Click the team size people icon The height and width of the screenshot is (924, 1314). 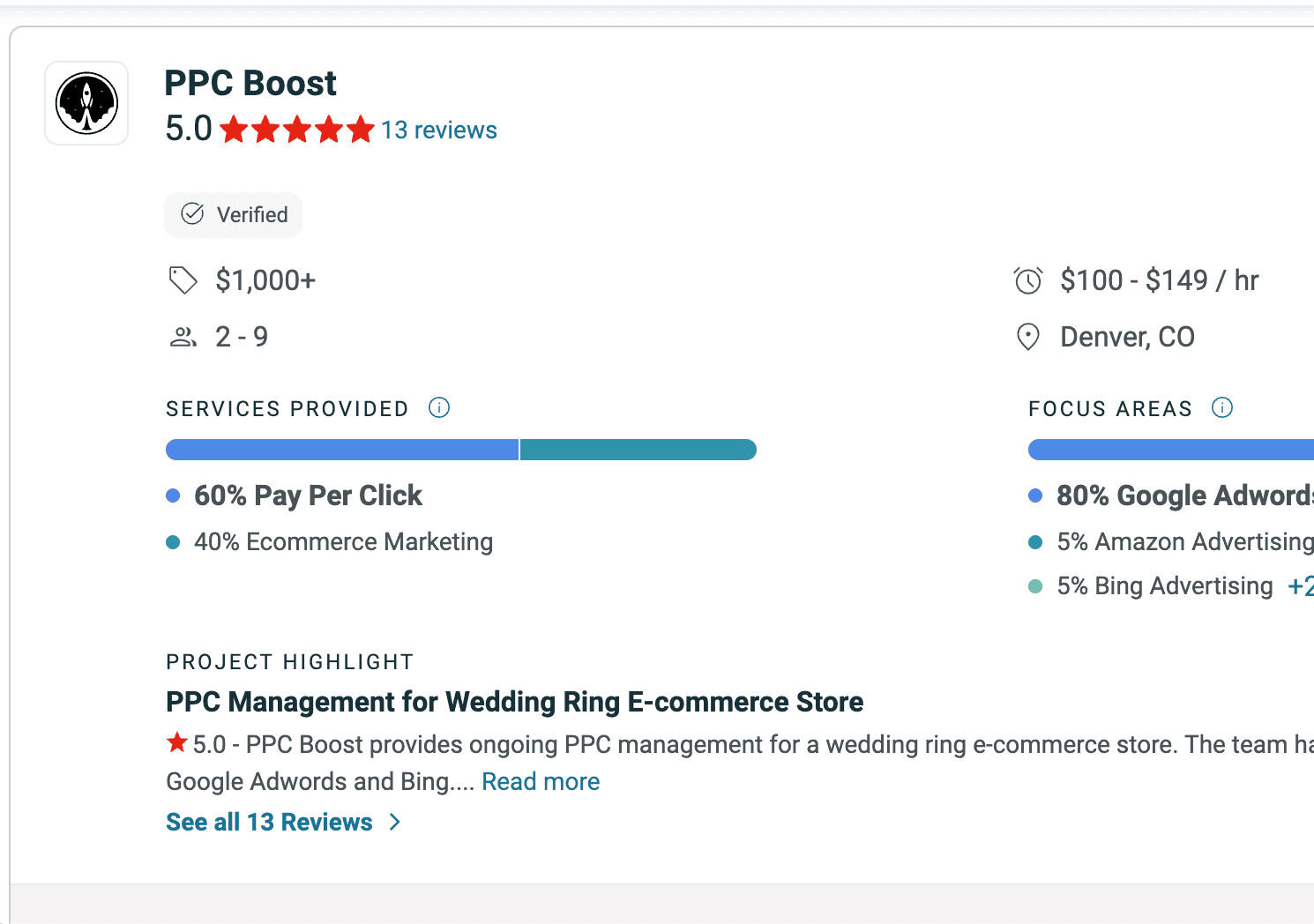click(183, 336)
